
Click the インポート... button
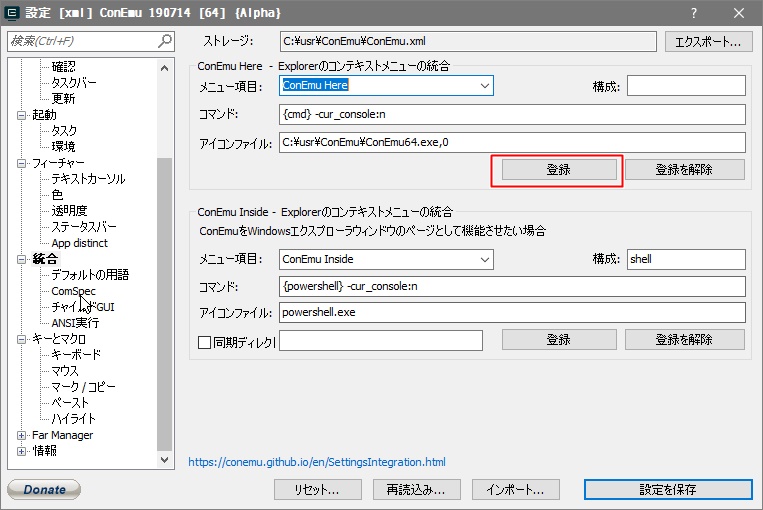515,490
